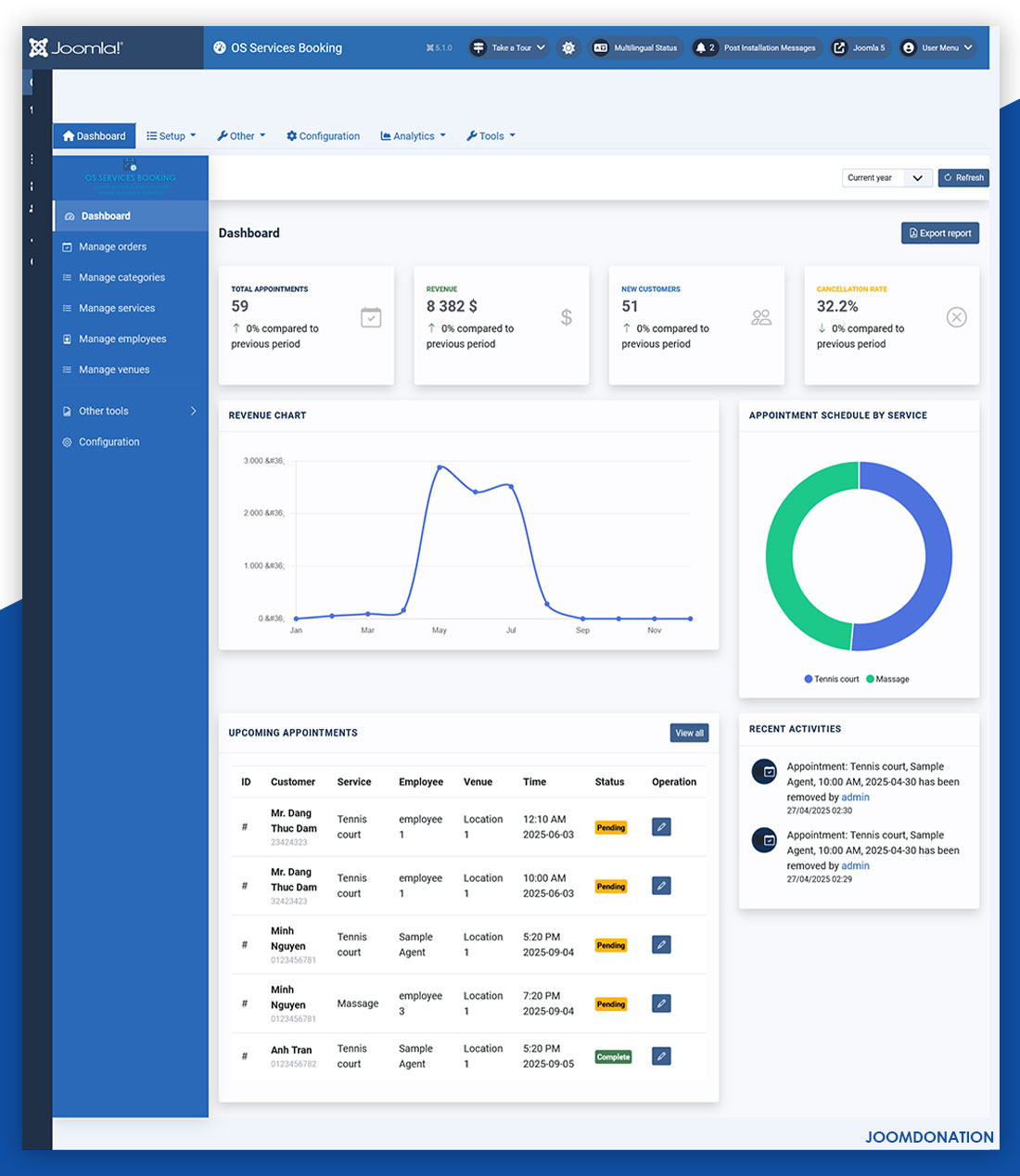1020x1176 pixels.
Task: Click the green Massage donut chart segment
Action: 786,556
